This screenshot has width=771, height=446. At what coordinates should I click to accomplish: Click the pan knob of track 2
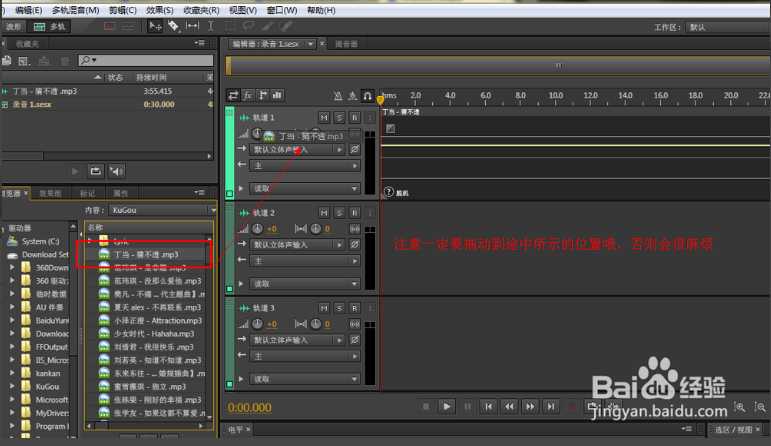[x=316, y=229]
